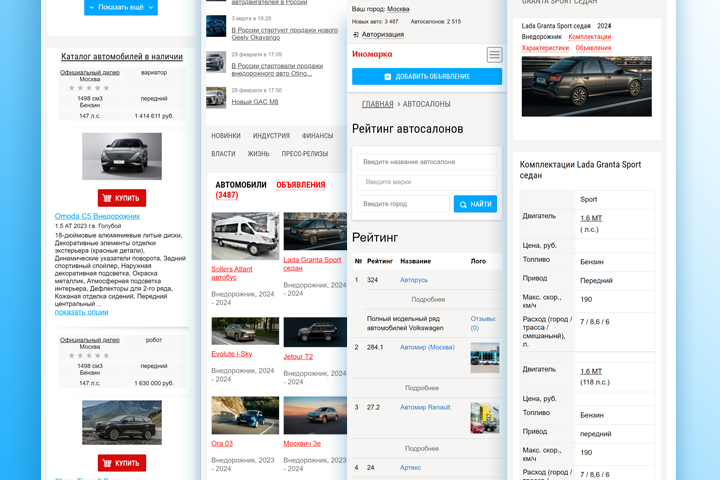Expand the Показать ещё button
Image resolution: width=720 pixels, height=480 pixels.
coord(121,7)
